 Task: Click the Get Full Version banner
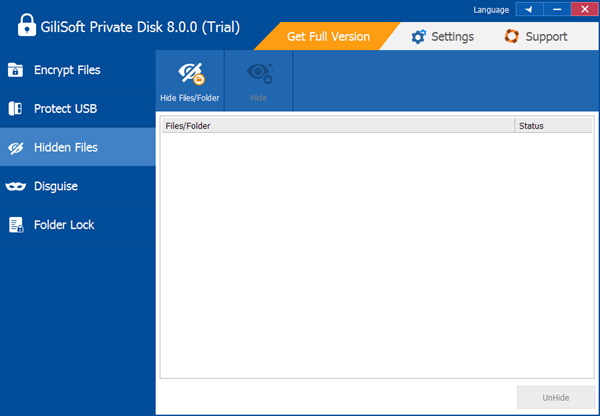click(328, 36)
